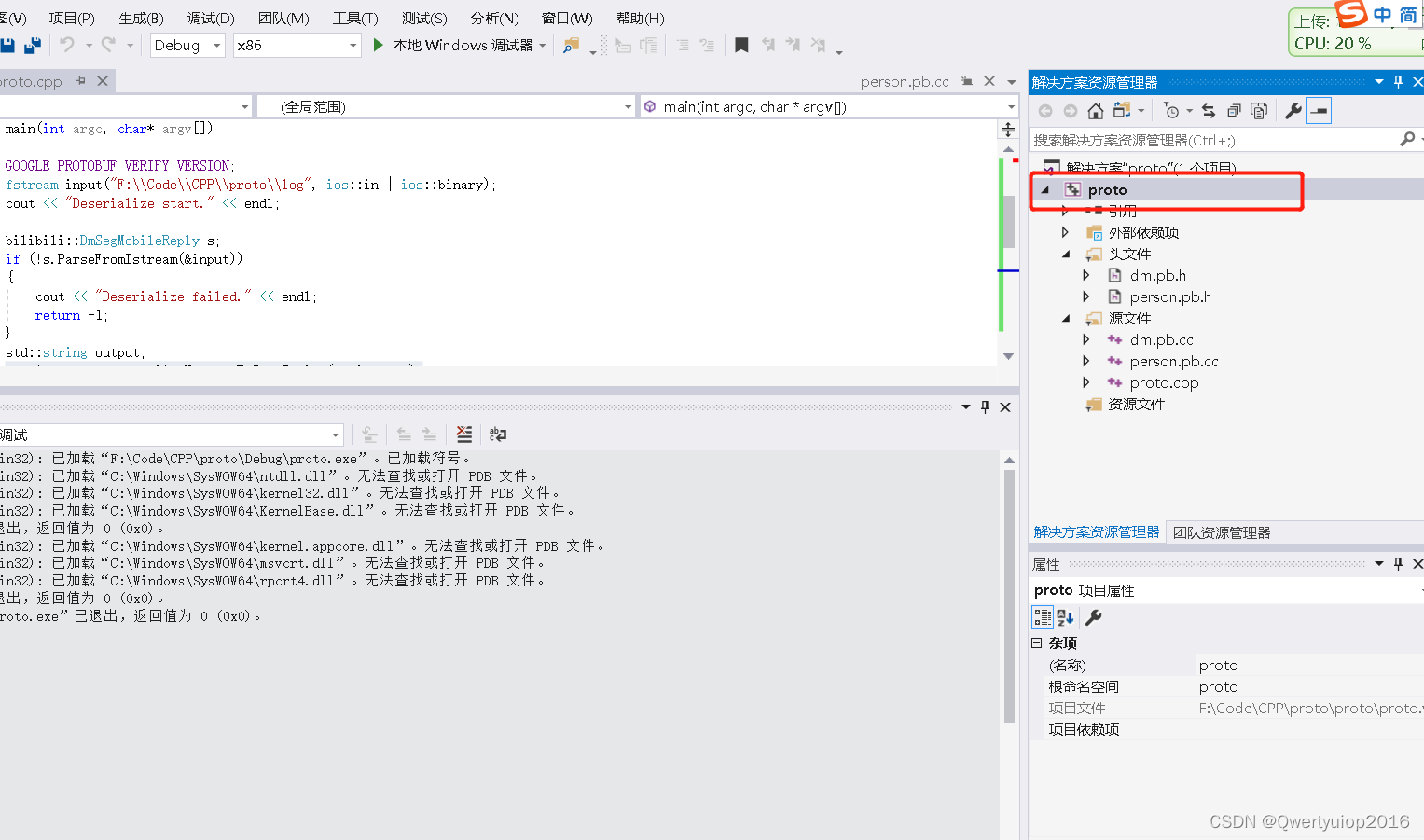
Task: Pin the Solution Explorer panel
Action: [x=1398, y=82]
